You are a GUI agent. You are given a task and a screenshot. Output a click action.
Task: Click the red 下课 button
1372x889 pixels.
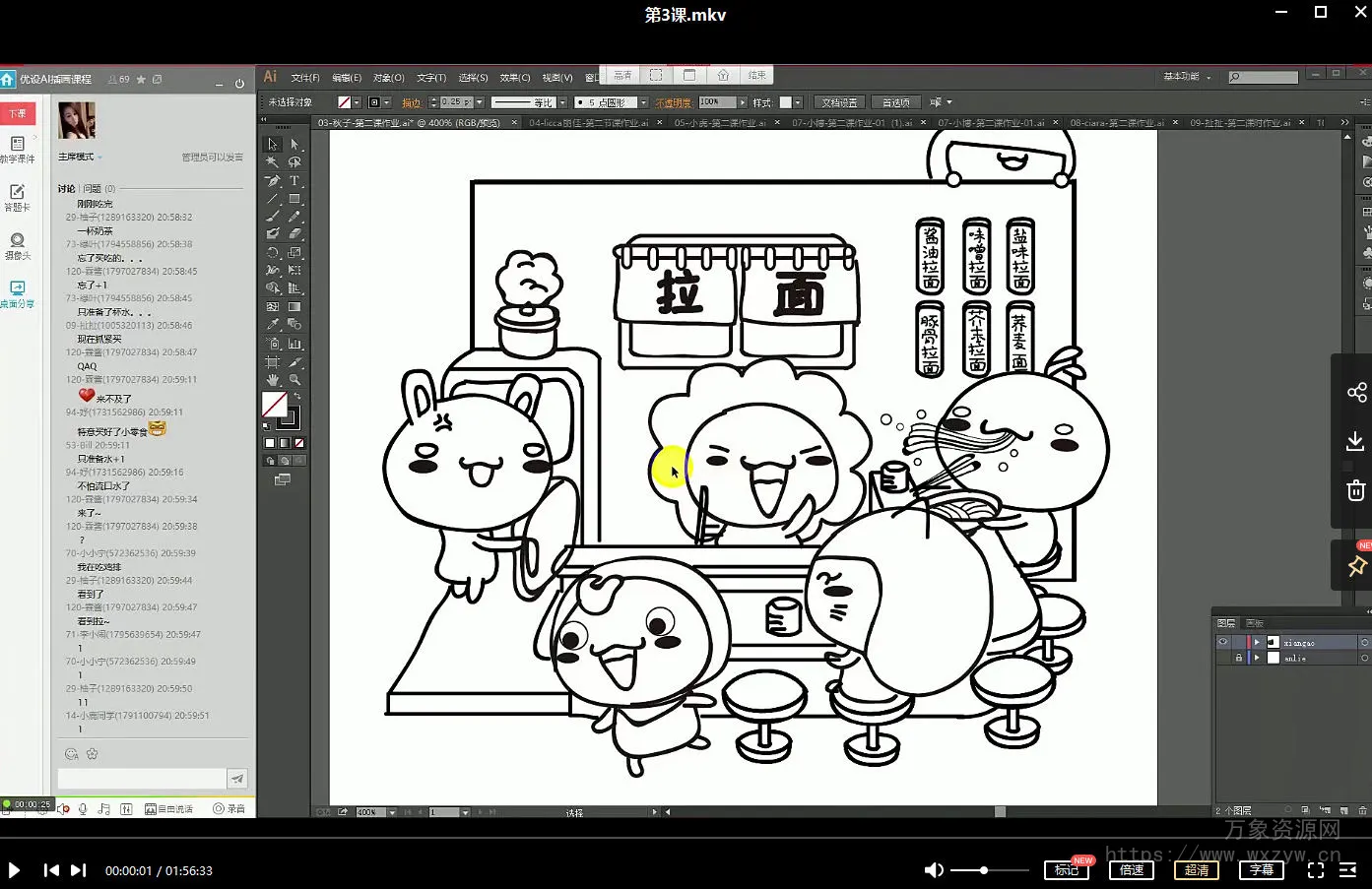tap(18, 113)
